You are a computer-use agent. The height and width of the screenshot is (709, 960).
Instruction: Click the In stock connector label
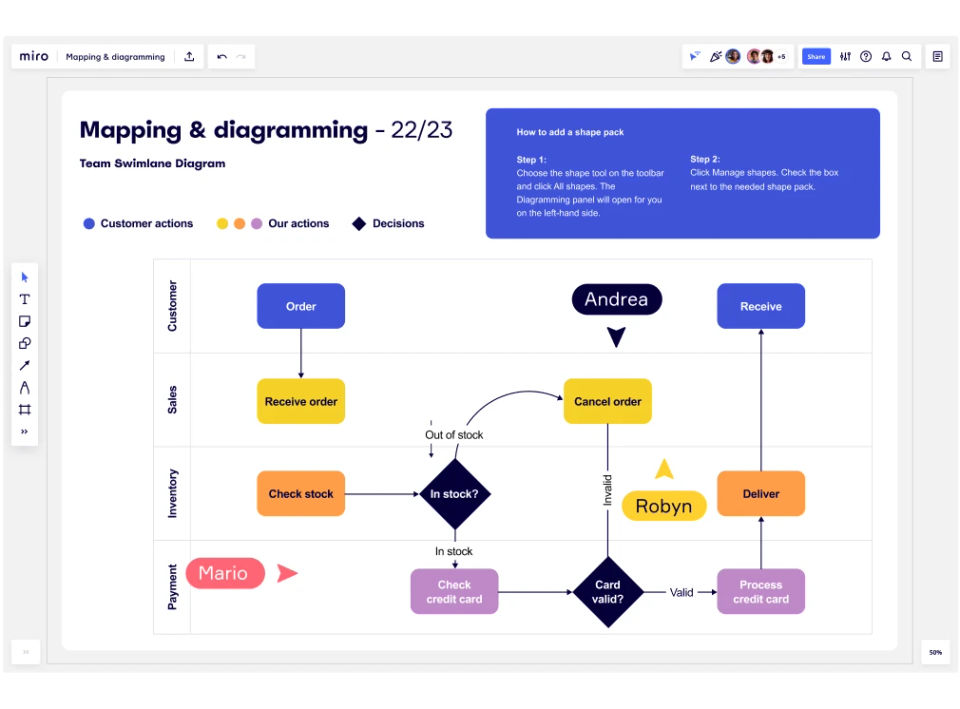click(454, 551)
